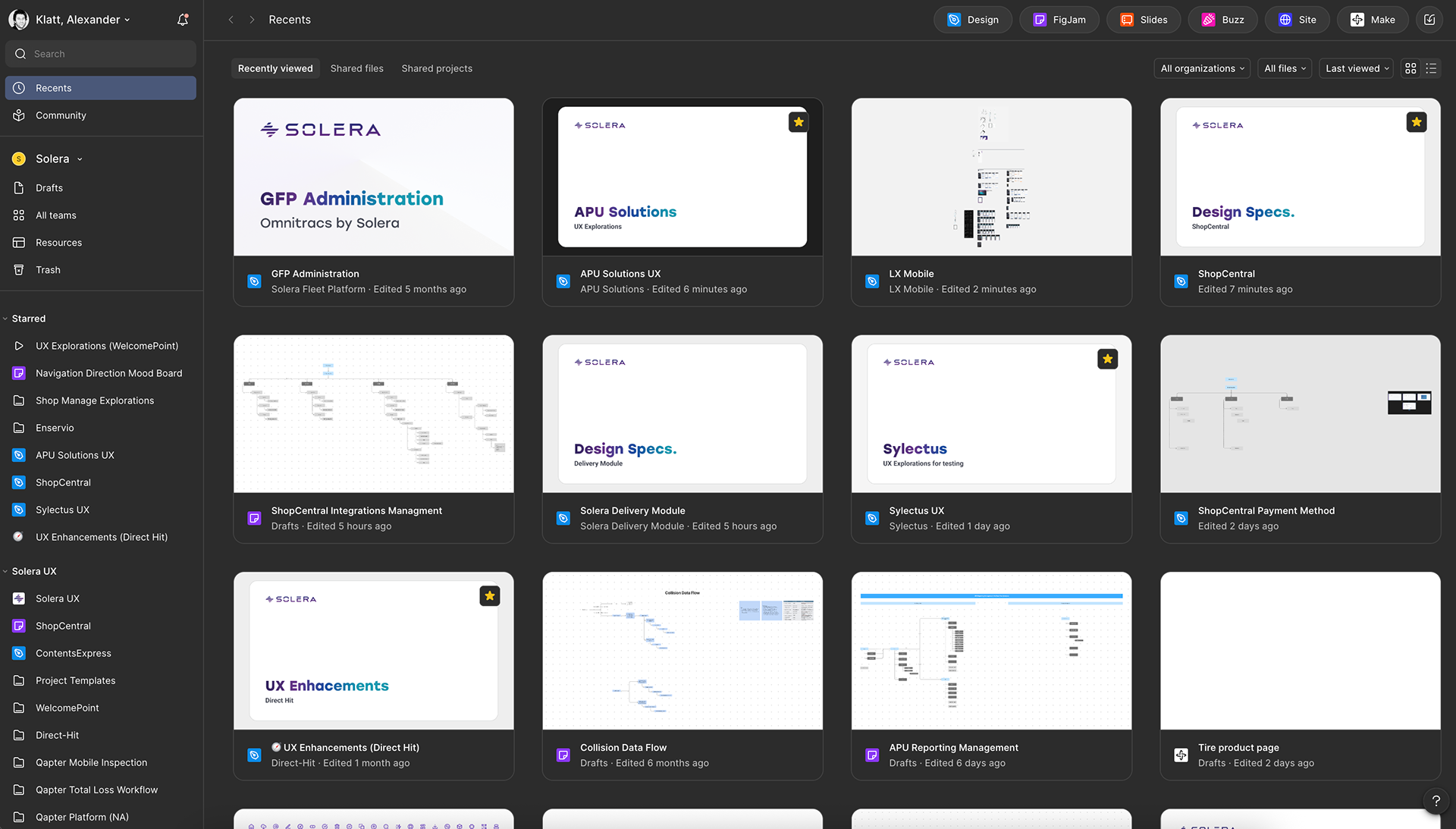Screen dimensions: 1456x829
Task: Open the notifications bell
Action: coord(183,20)
